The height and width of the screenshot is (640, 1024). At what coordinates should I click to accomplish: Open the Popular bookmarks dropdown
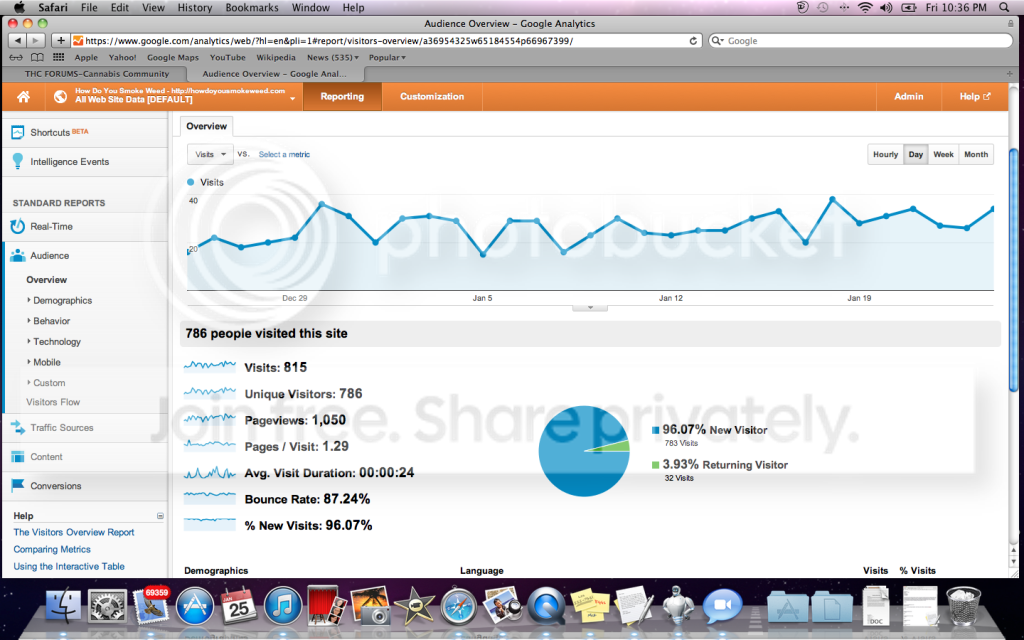coord(387,57)
